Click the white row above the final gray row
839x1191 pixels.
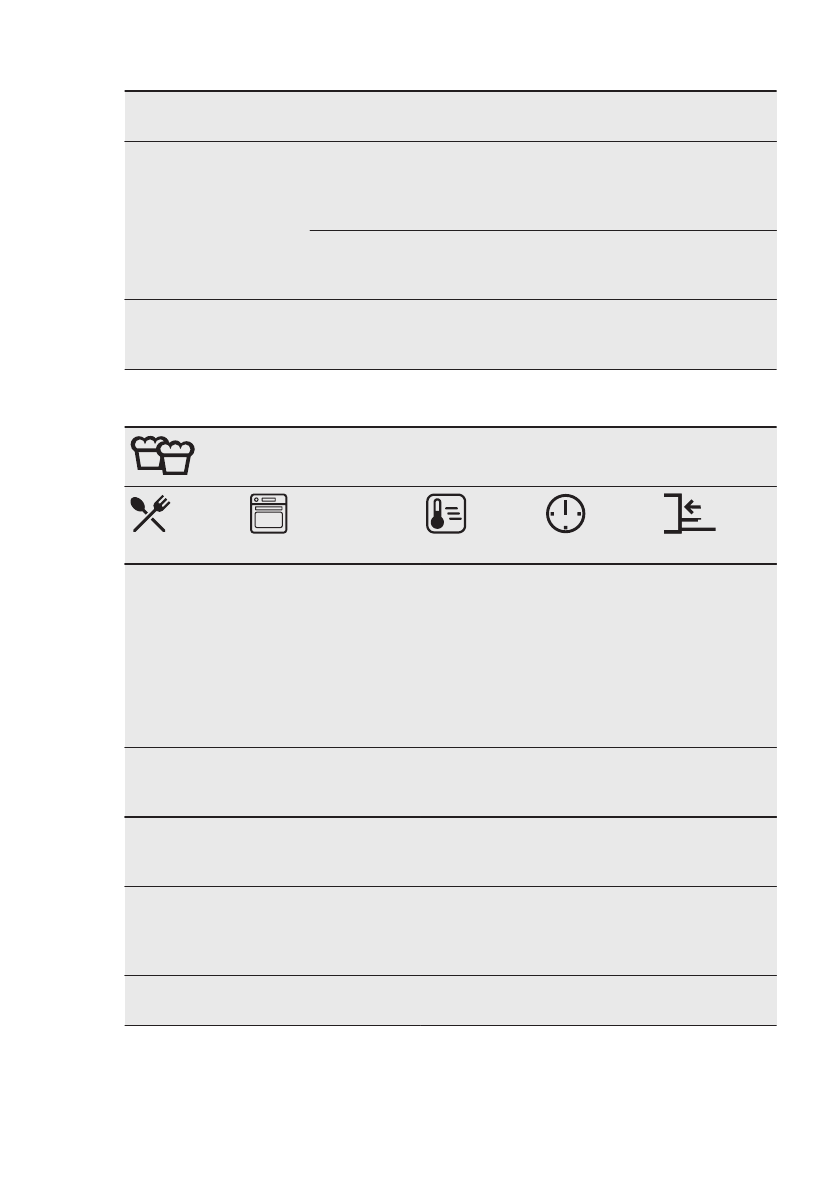point(450,931)
